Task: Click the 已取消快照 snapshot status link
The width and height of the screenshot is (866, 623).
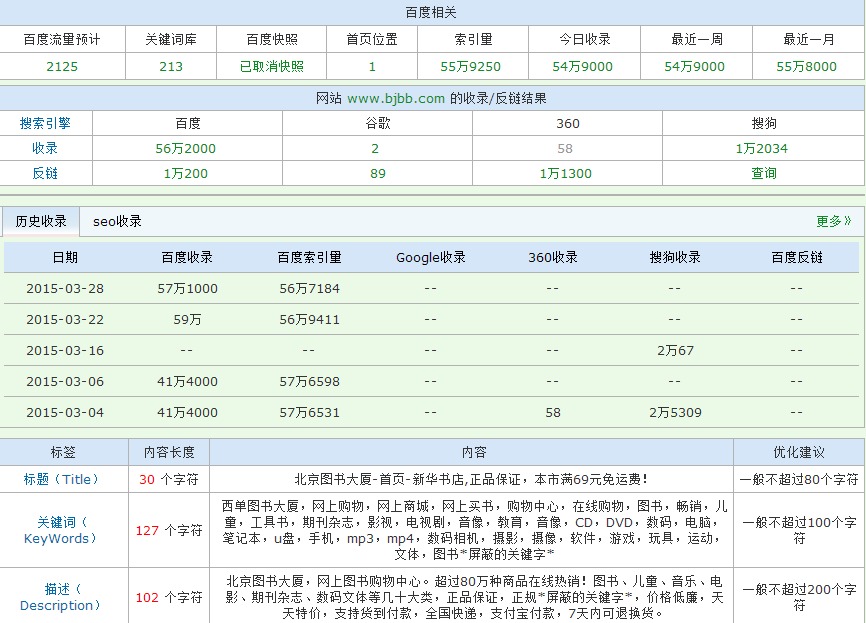Action: (x=271, y=66)
